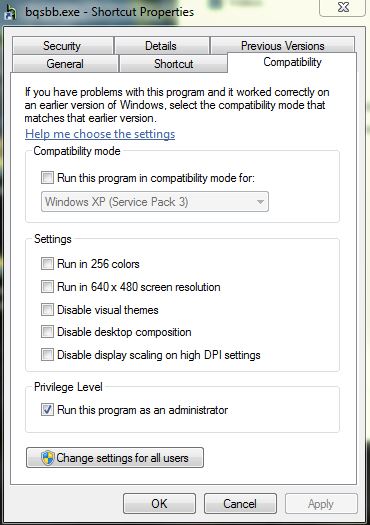Open Help me choose the settings link
The height and width of the screenshot is (525, 370).
coord(100,134)
